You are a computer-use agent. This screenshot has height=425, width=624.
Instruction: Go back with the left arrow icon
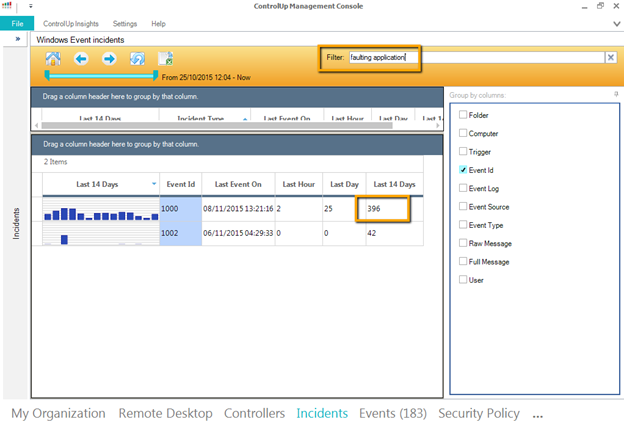[x=81, y=59]
